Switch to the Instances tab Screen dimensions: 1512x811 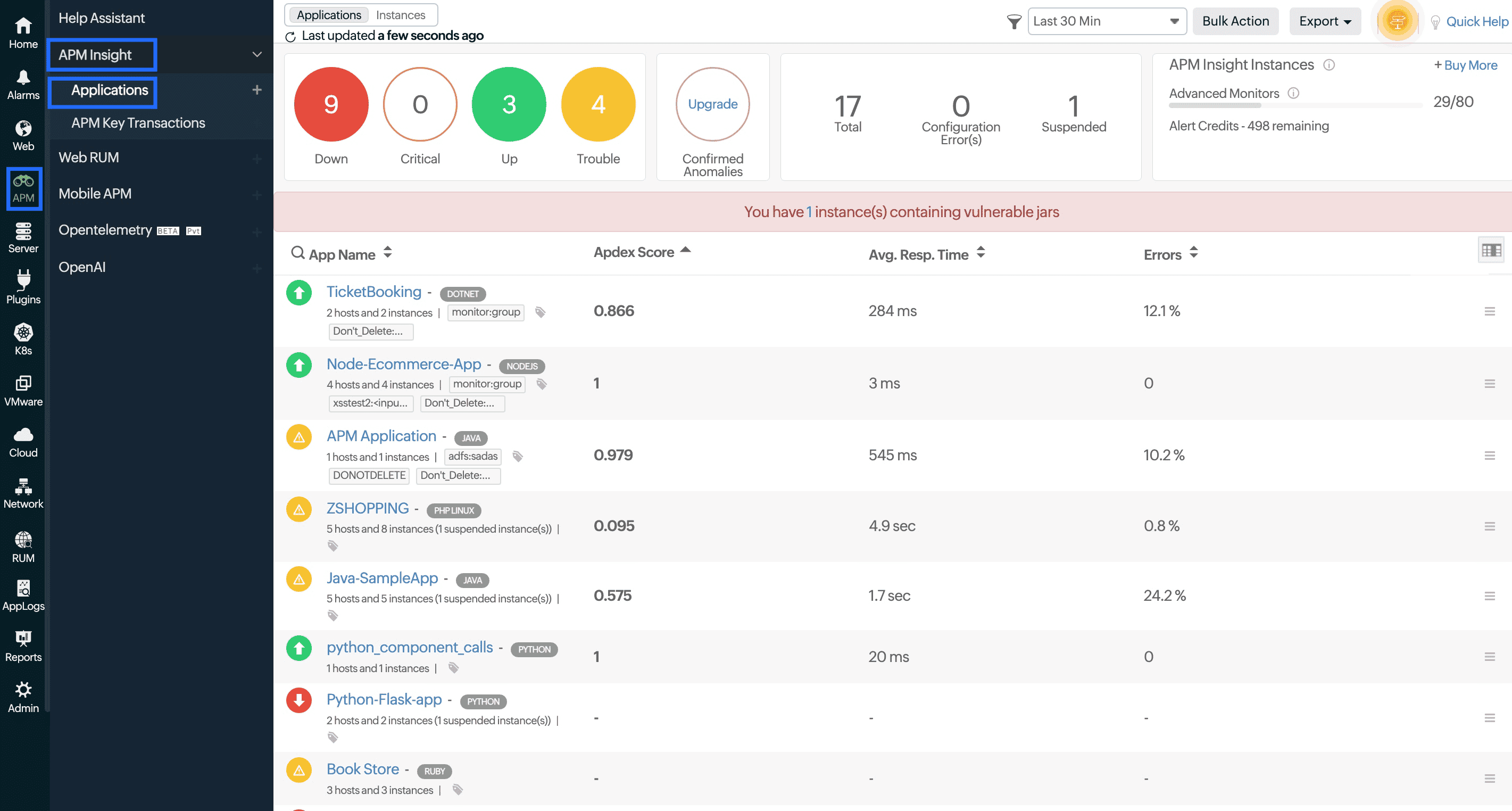click(x=402, y=15)
